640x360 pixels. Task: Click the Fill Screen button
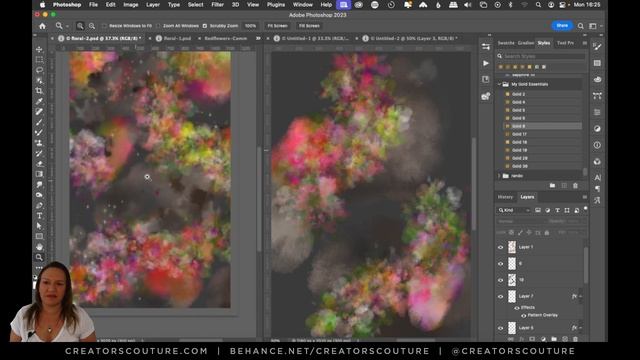point(309,26)
